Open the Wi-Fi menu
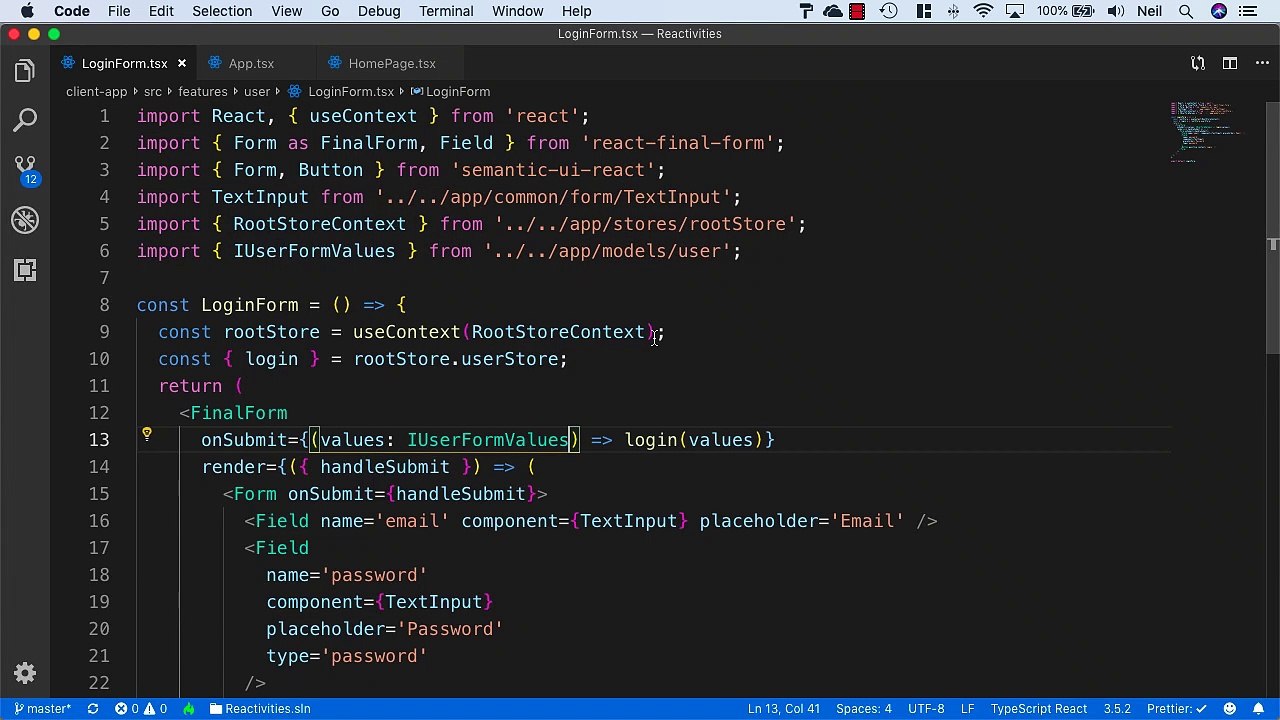 (984, 11)
